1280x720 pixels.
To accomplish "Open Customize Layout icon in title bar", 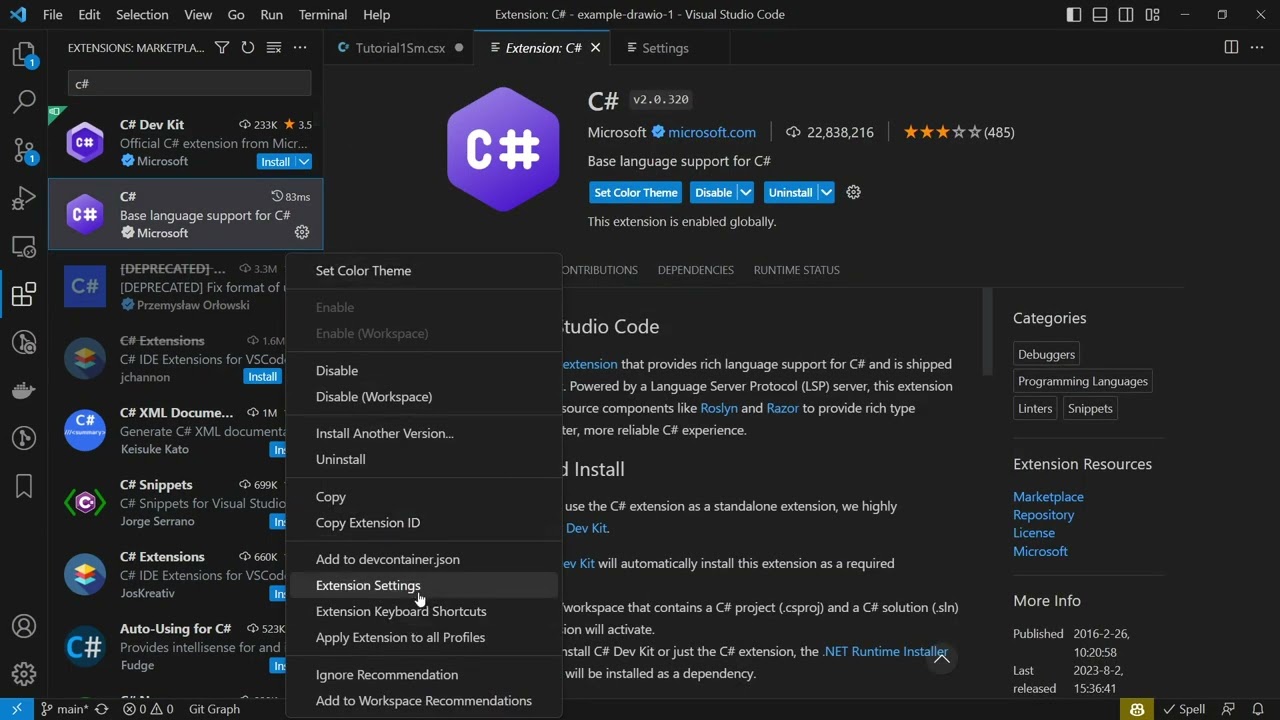I will point(1153,15).
